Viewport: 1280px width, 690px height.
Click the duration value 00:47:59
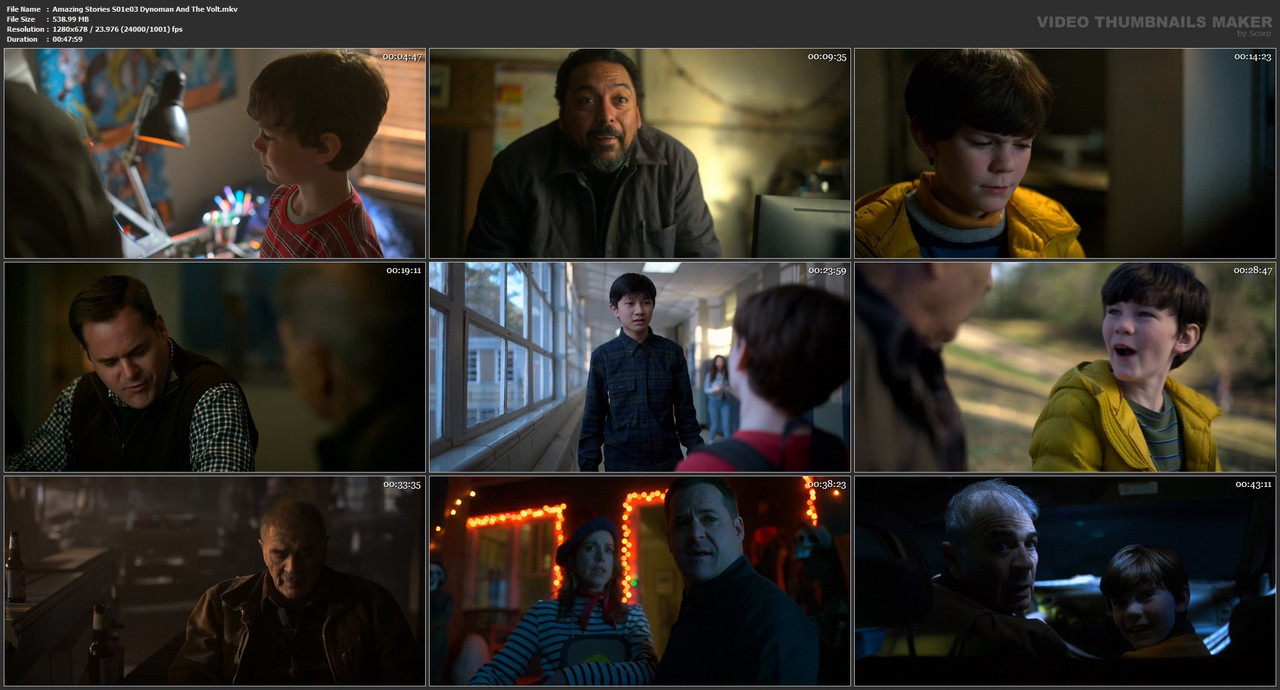pyautogui.click(x=67, y=39)
